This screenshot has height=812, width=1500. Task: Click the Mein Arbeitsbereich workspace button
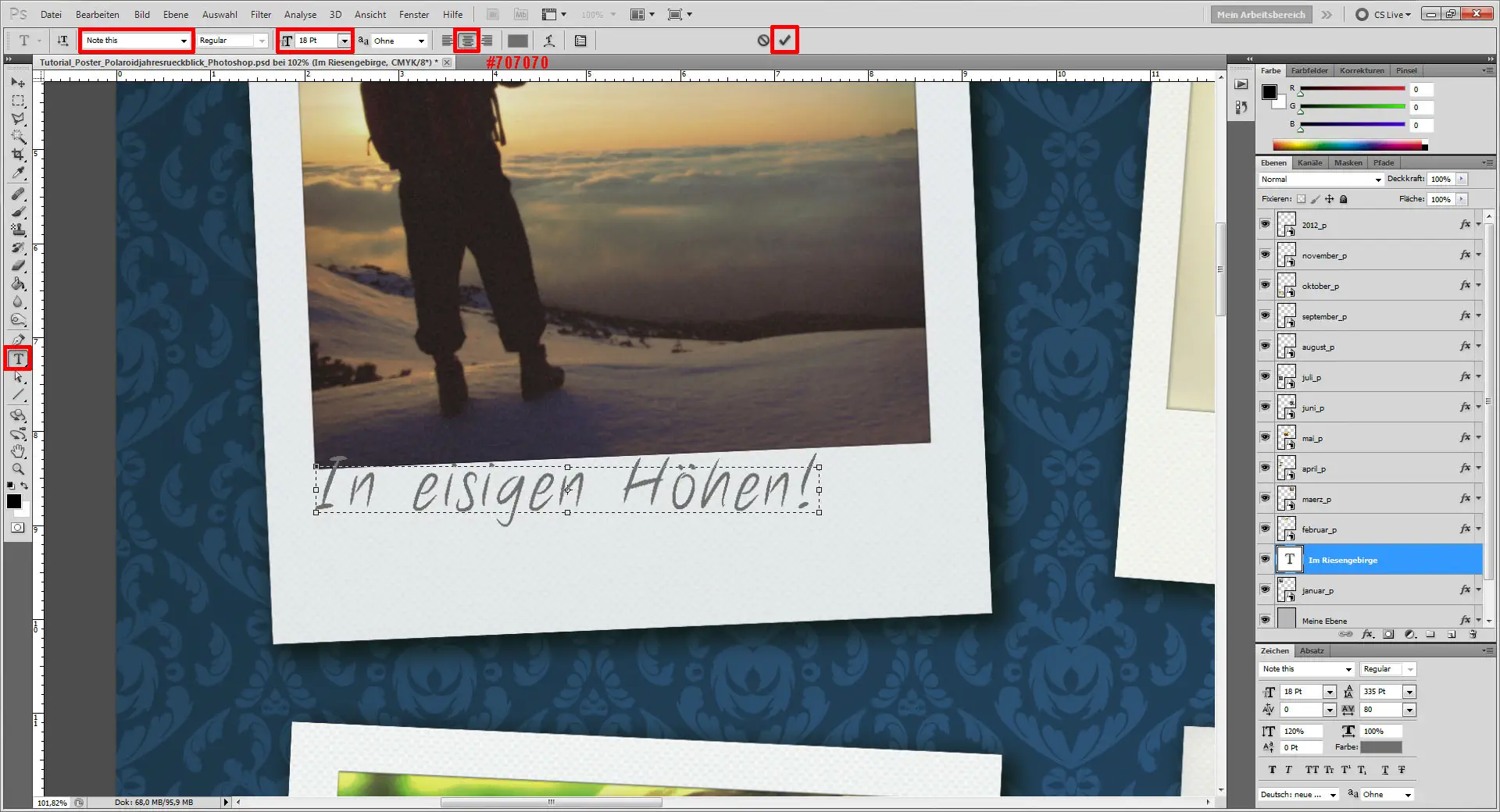pyautogui.click(x=1260, y=14)
